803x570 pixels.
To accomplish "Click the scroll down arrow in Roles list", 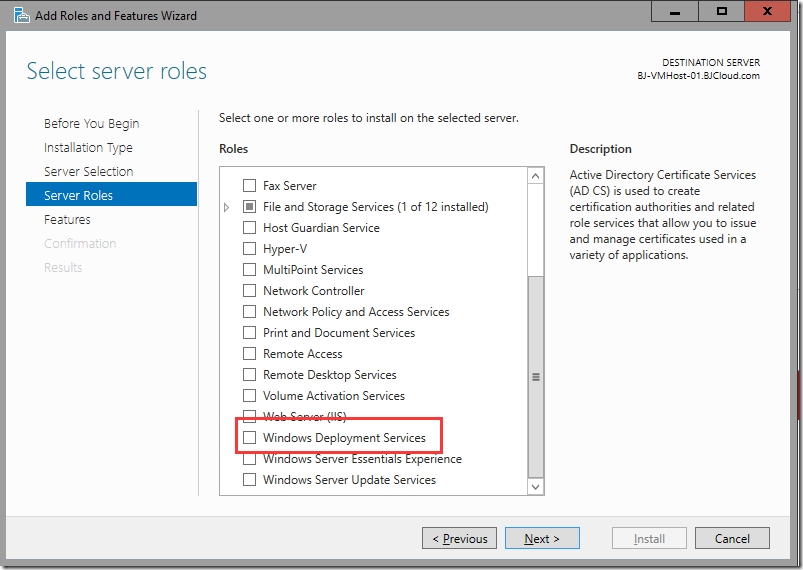I will 536,487.
